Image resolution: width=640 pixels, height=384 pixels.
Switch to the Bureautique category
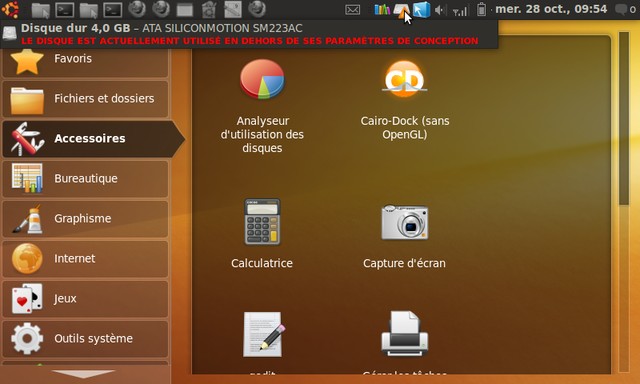pyautogui.click(x=85, y=179)
